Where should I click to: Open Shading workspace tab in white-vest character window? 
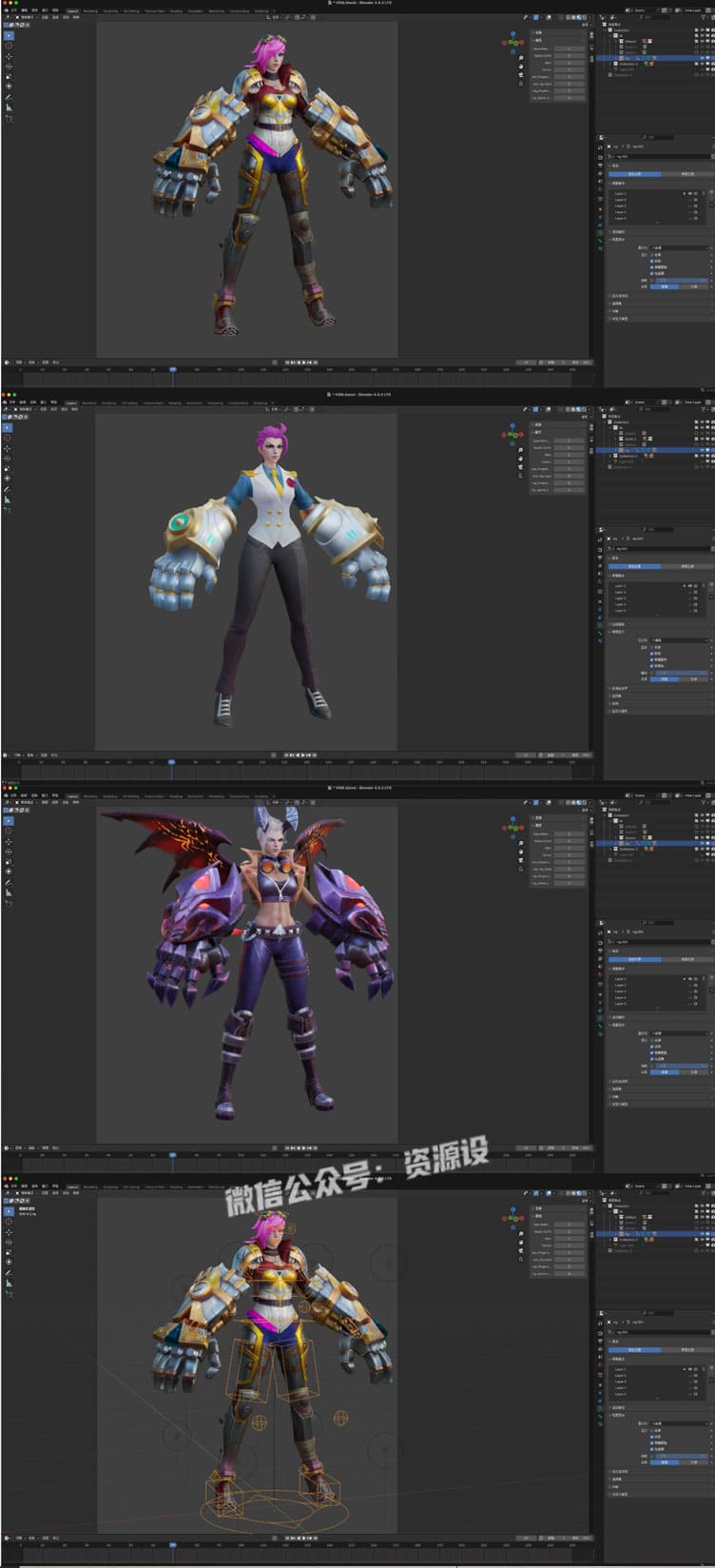tap(176, 403)
